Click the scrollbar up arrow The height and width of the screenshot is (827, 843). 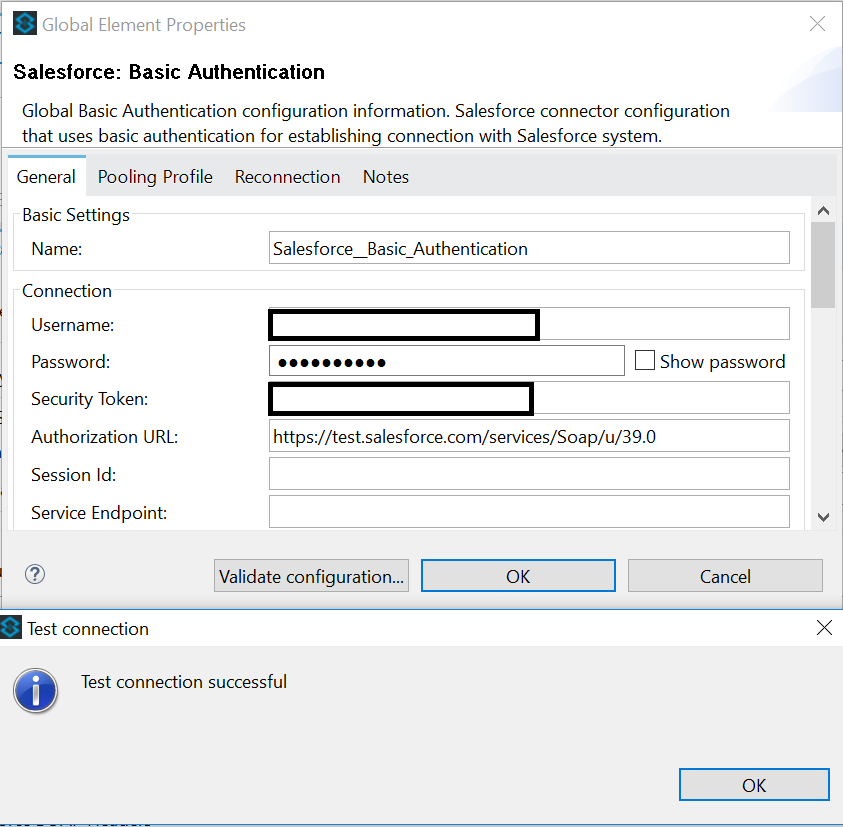(x=823, y=211)
